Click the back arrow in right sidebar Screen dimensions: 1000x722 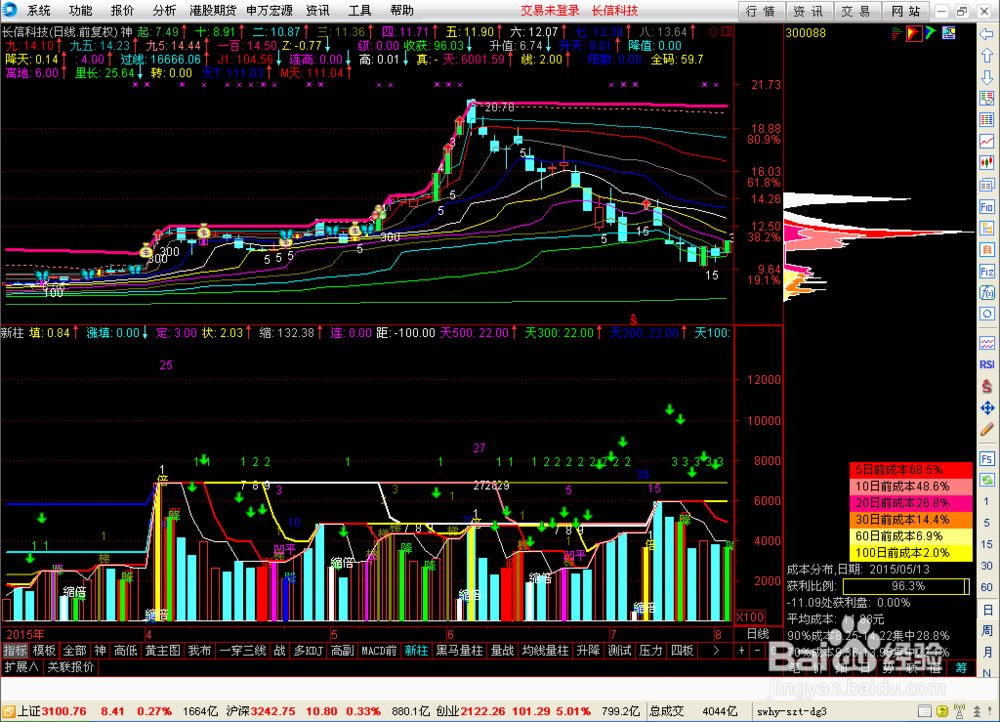(987, 34)
